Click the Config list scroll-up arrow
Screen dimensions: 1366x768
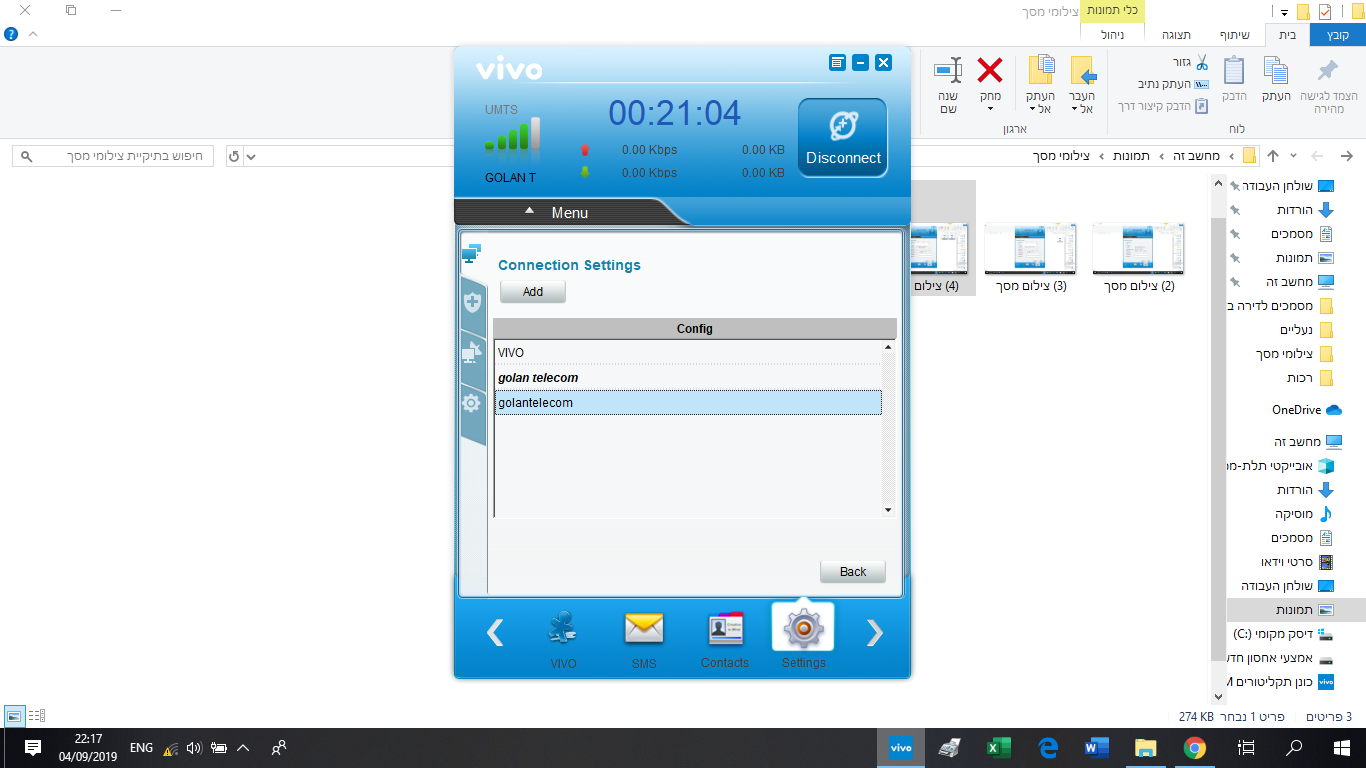point(888,348)
